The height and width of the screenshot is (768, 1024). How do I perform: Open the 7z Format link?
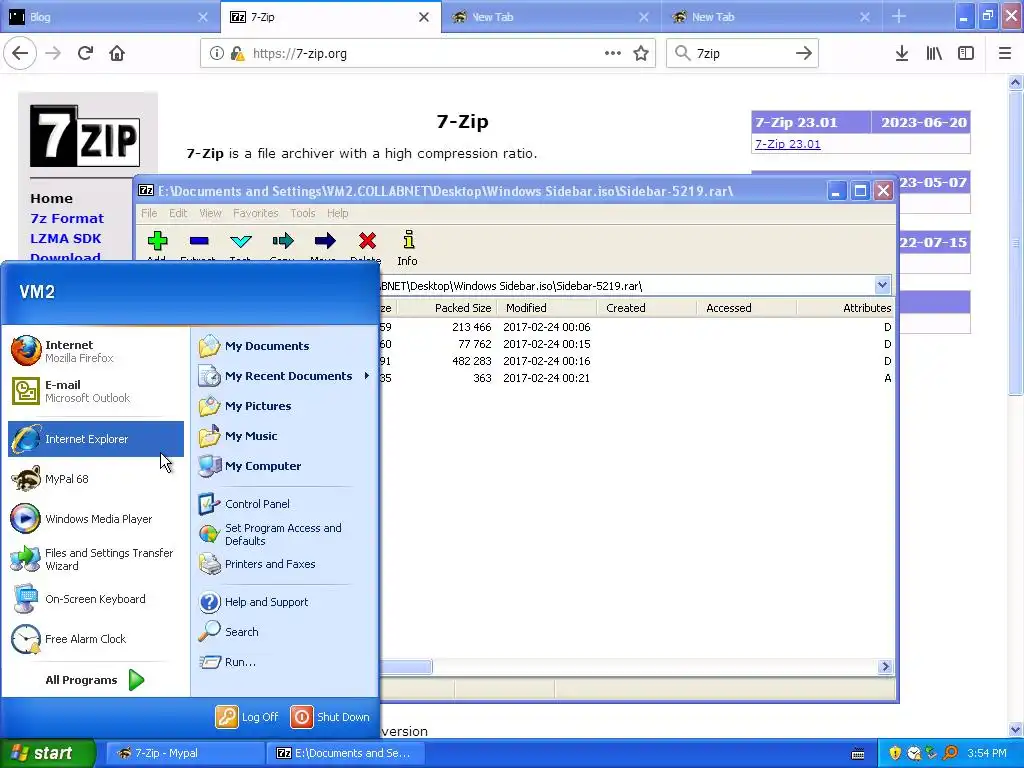click(67, 219)
